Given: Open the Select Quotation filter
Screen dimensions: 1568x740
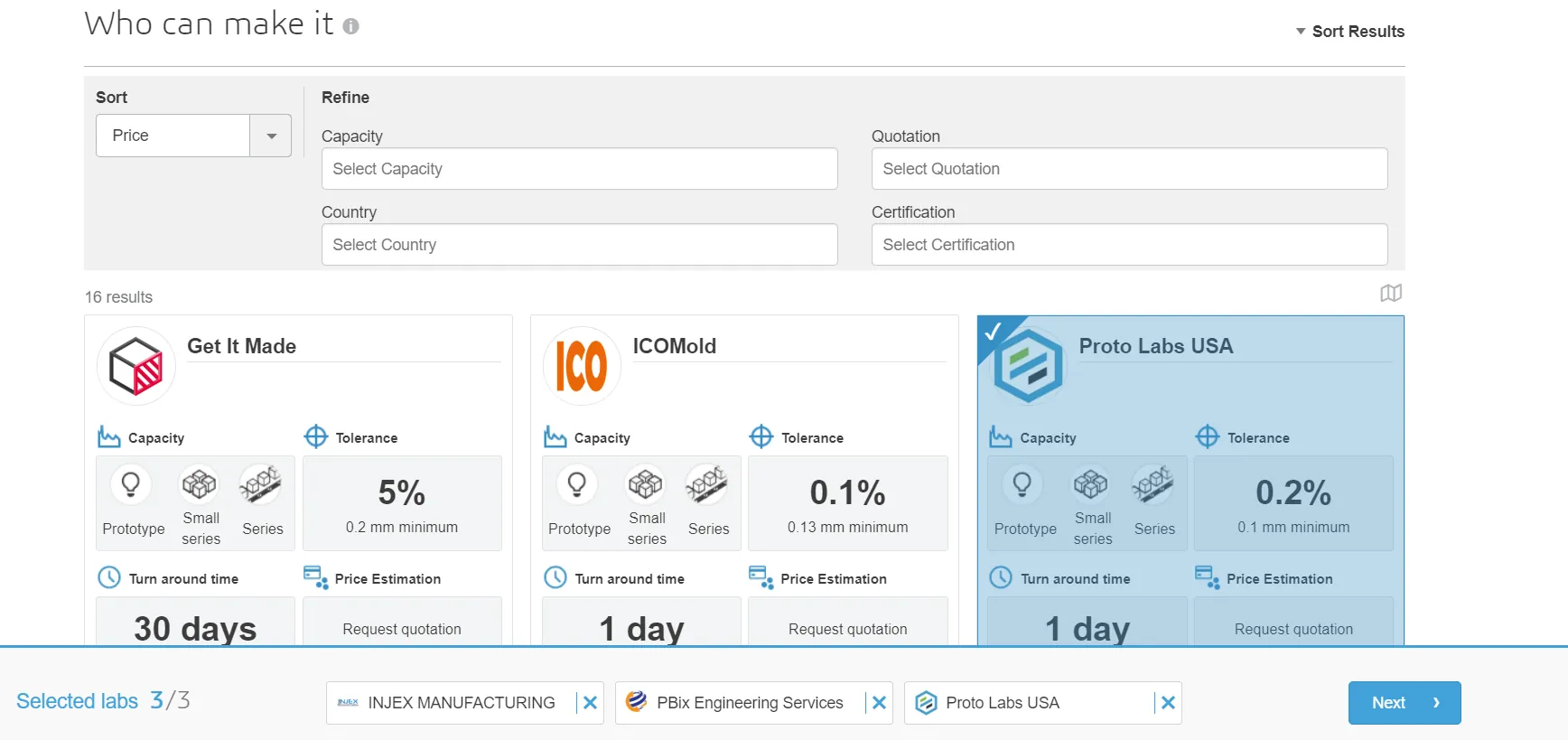Looking at the screenshot, I should tap(1130, 169).
